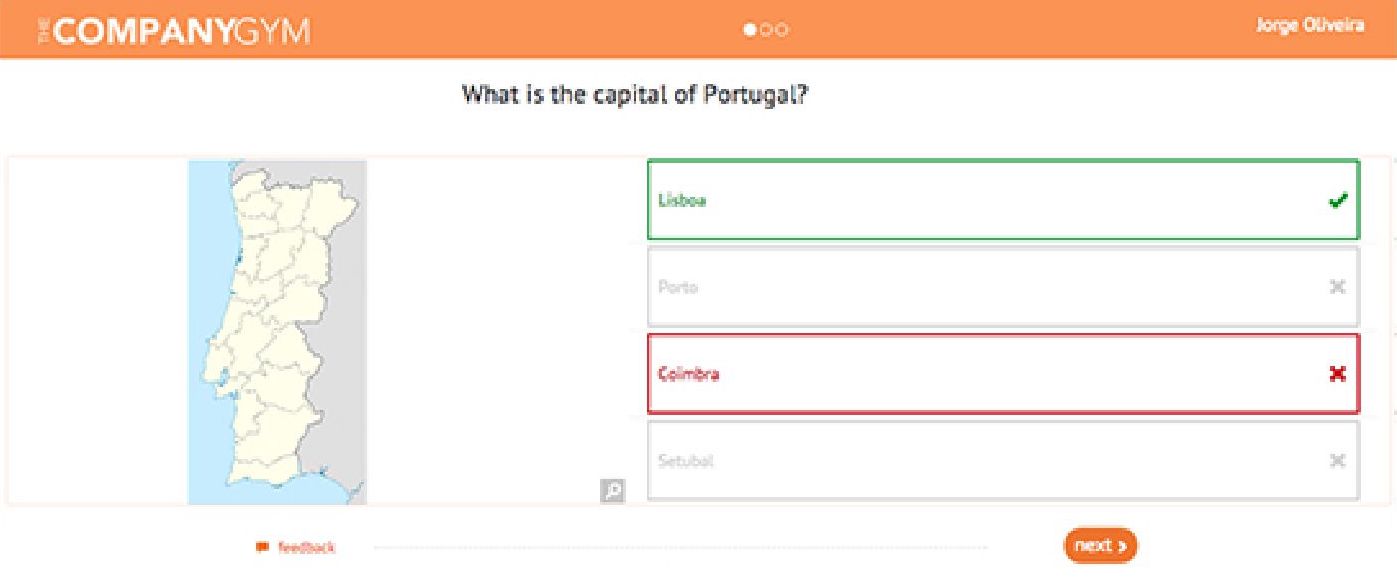Viewport: 1397px width, 582px height.
Task: Click the green checkmark on Lisboa
Action: click(x=1337, y=200)
